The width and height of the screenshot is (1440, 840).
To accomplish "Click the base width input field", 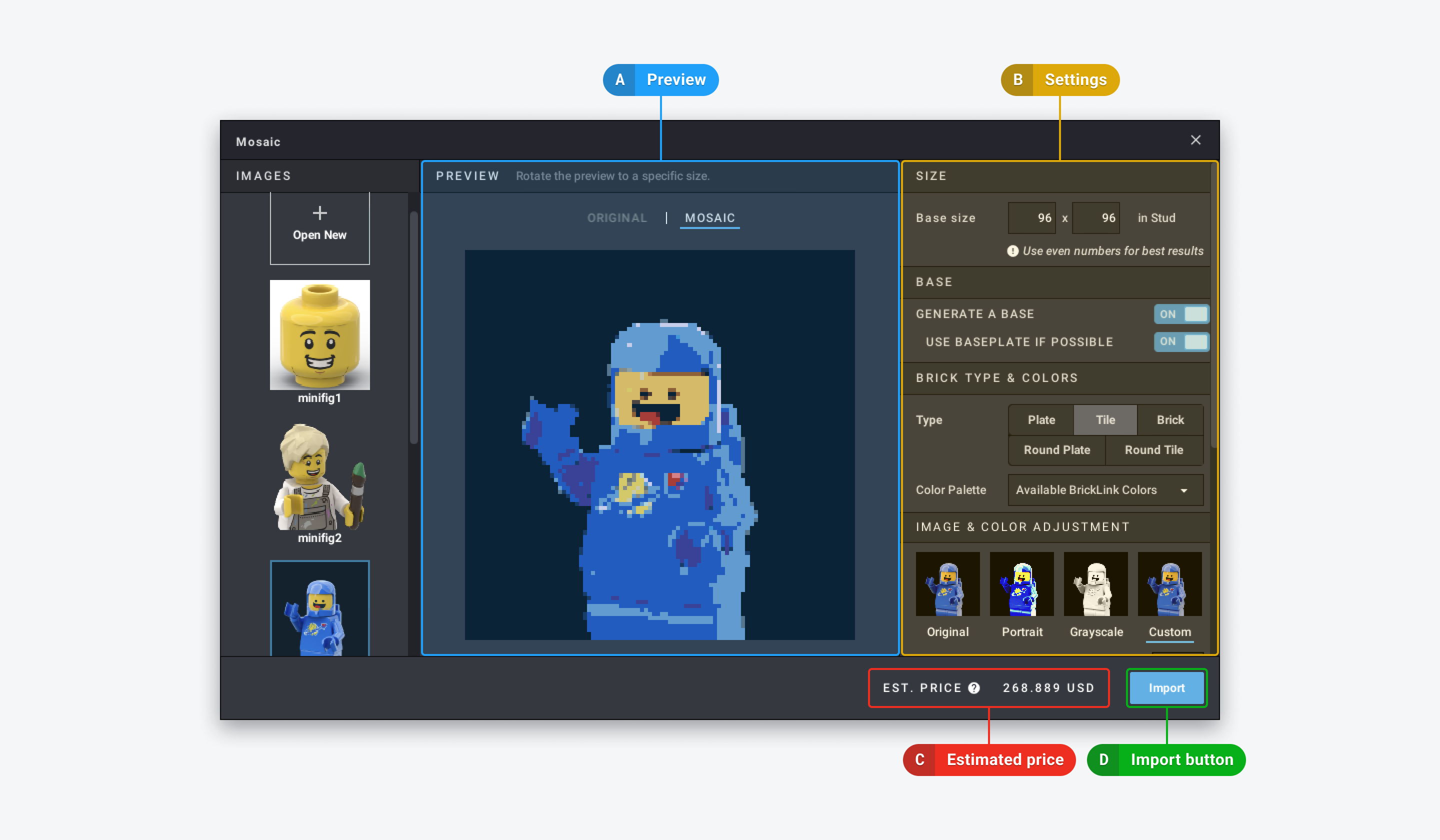I will (x=1031, y=217).
